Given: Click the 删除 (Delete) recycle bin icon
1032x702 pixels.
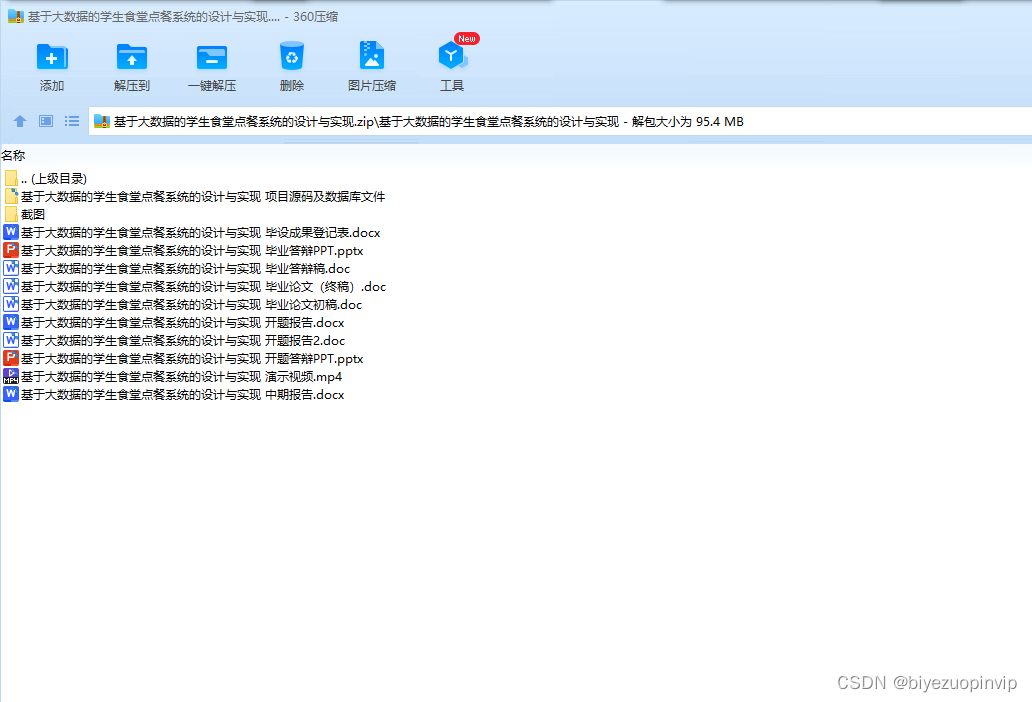Looking at the screenshot, I should click(292, 57).
